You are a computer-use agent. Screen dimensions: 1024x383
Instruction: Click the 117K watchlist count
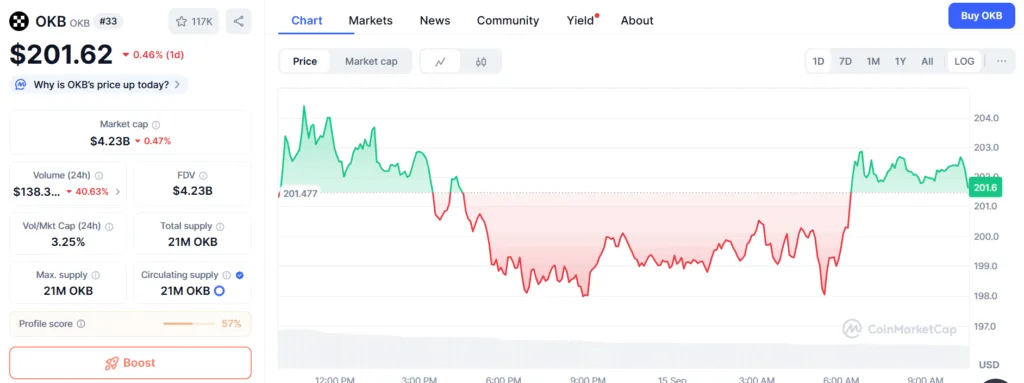click(x=202, y=22)
